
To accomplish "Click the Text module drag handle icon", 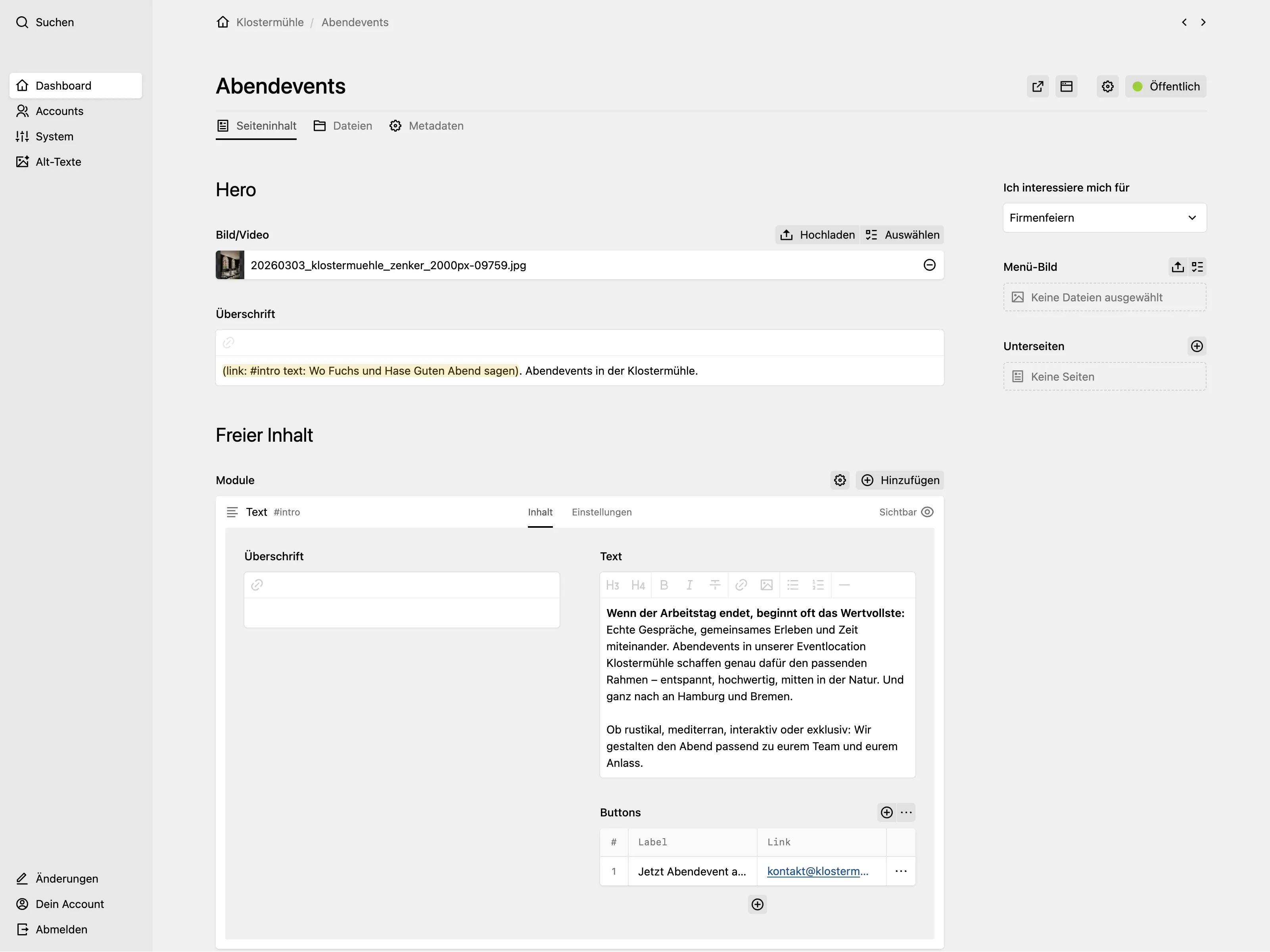I will click(232, 512).
